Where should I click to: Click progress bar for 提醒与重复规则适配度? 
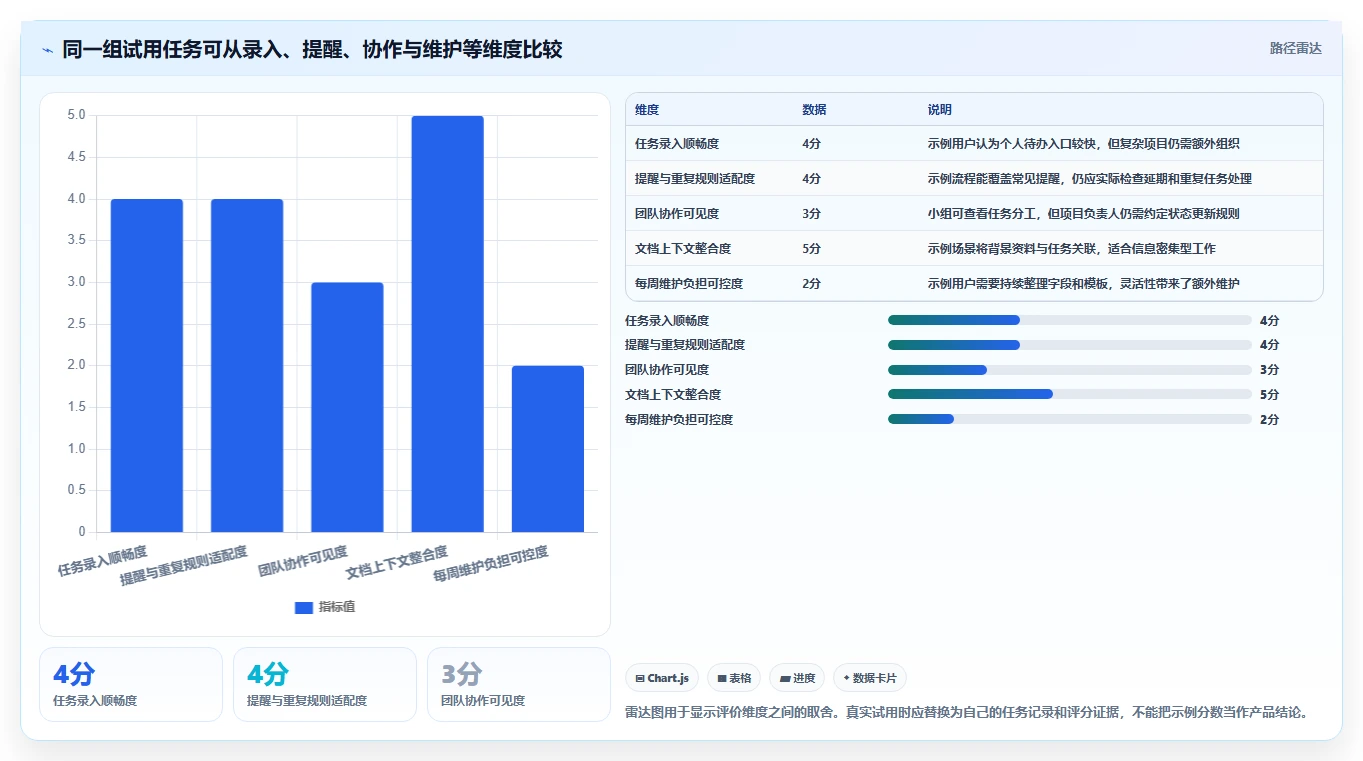[x=1070, y=345]
